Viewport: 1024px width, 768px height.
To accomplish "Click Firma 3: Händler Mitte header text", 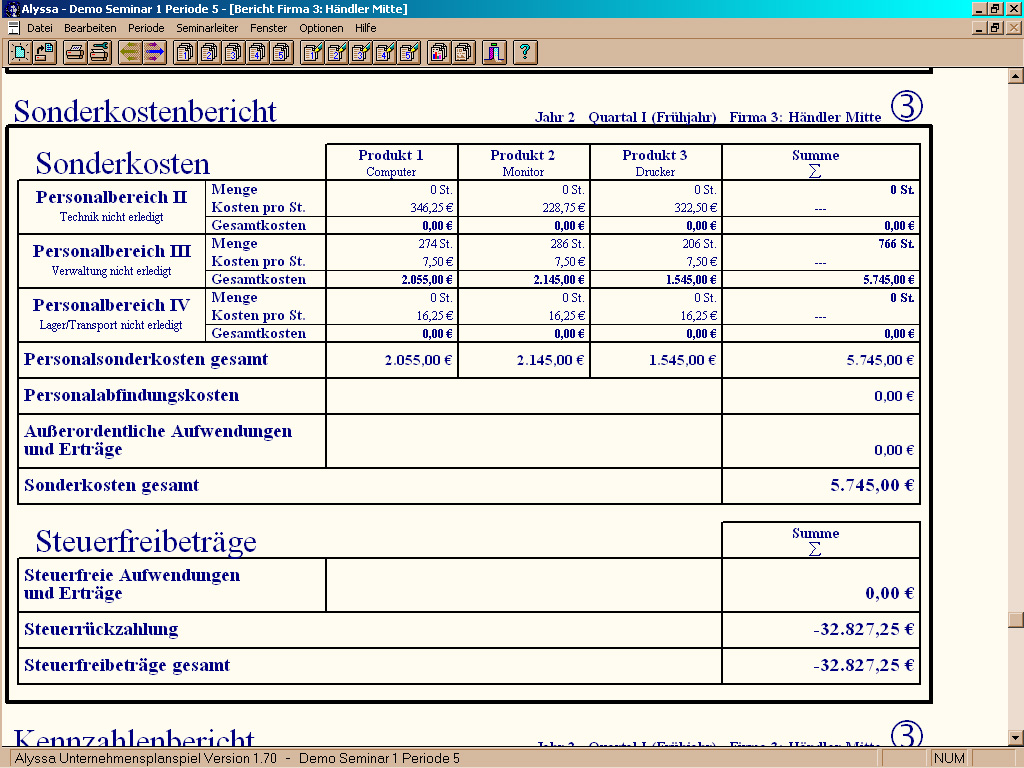I will pos(805,117).
